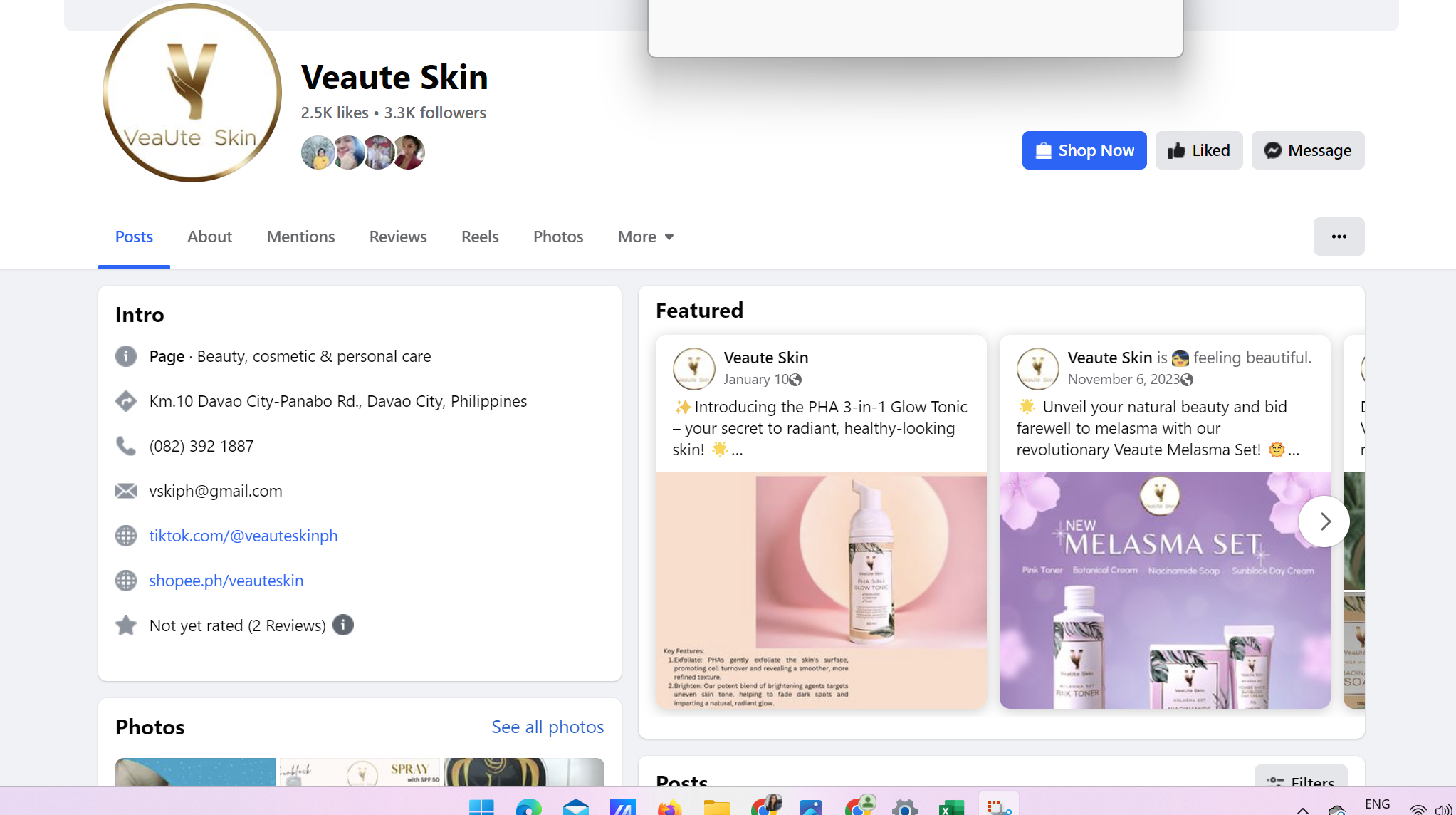
Task: Expand the More tab dropdown
Action: [x=645, y=237]
